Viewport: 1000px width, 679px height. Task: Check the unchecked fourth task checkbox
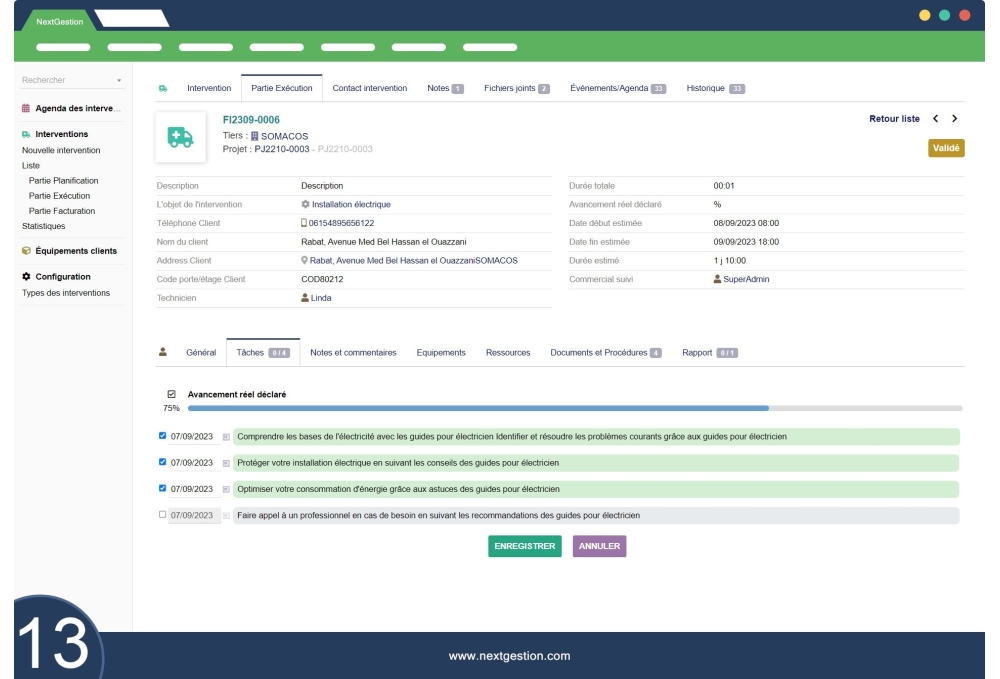coord(163,515)
